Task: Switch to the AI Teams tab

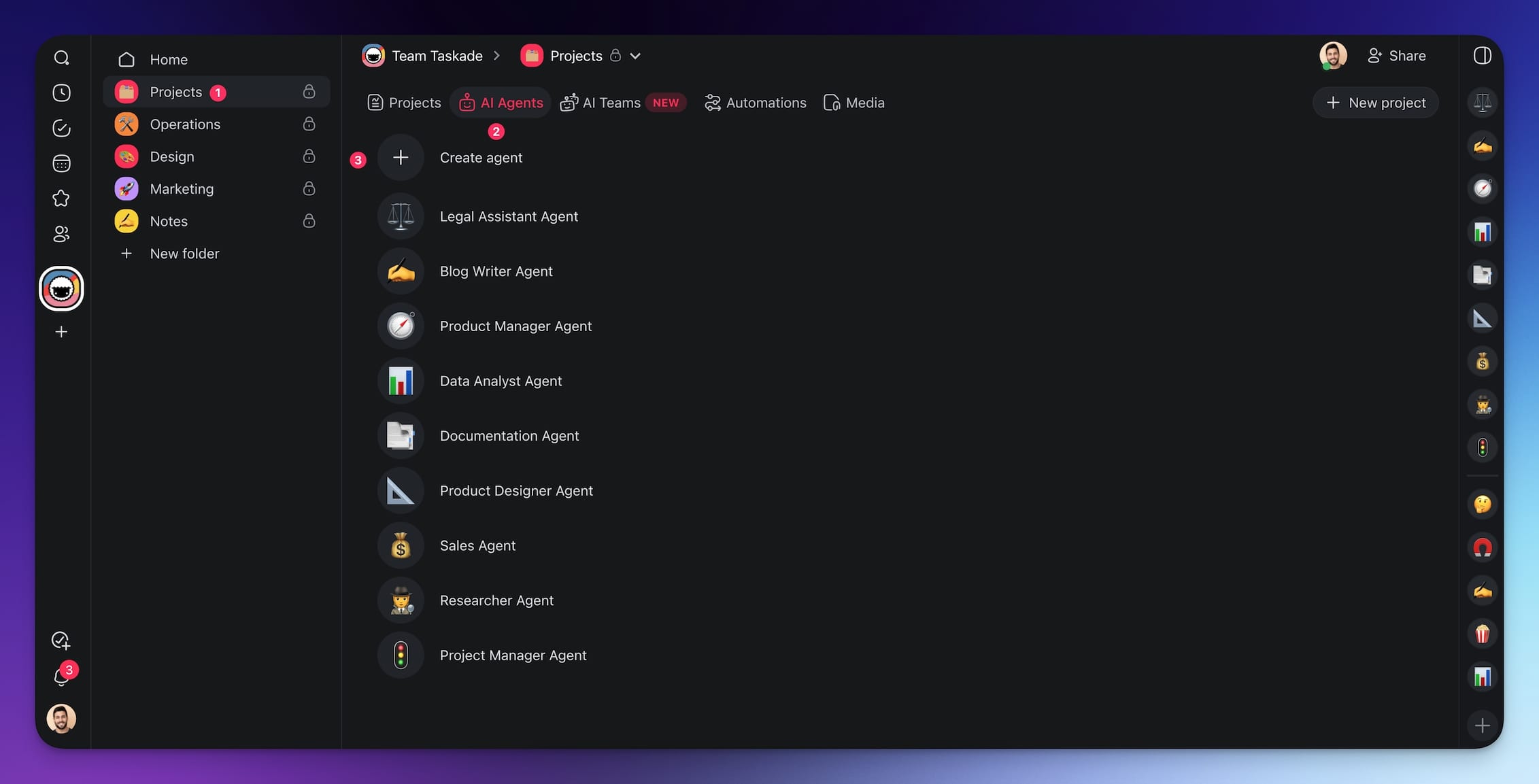Action: coord(611,103)
